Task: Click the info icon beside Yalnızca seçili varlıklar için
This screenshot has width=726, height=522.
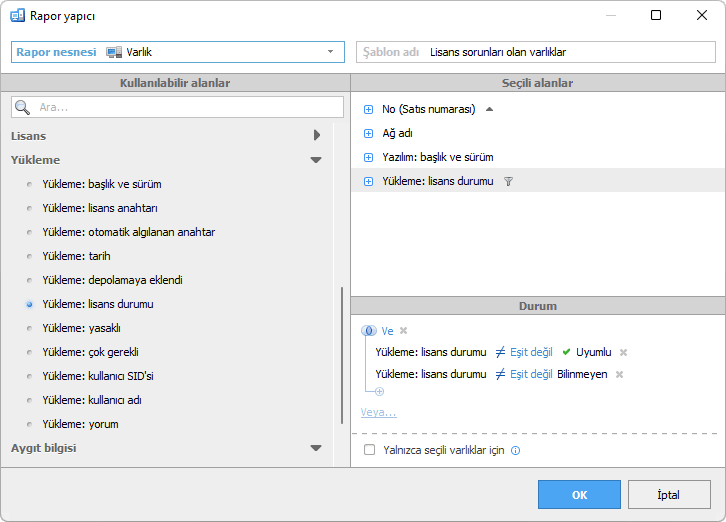Action: click(x=515, y=450)
